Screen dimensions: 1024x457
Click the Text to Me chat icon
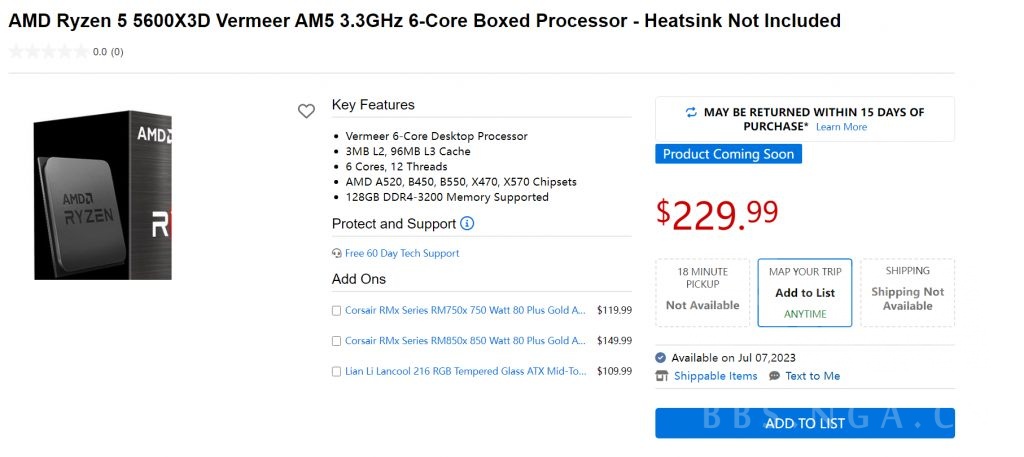pyautogui.click(x=775, y=376)
